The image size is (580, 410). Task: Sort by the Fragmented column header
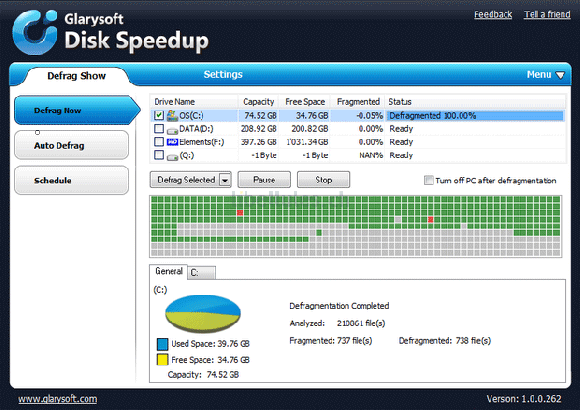coord(358,102)
